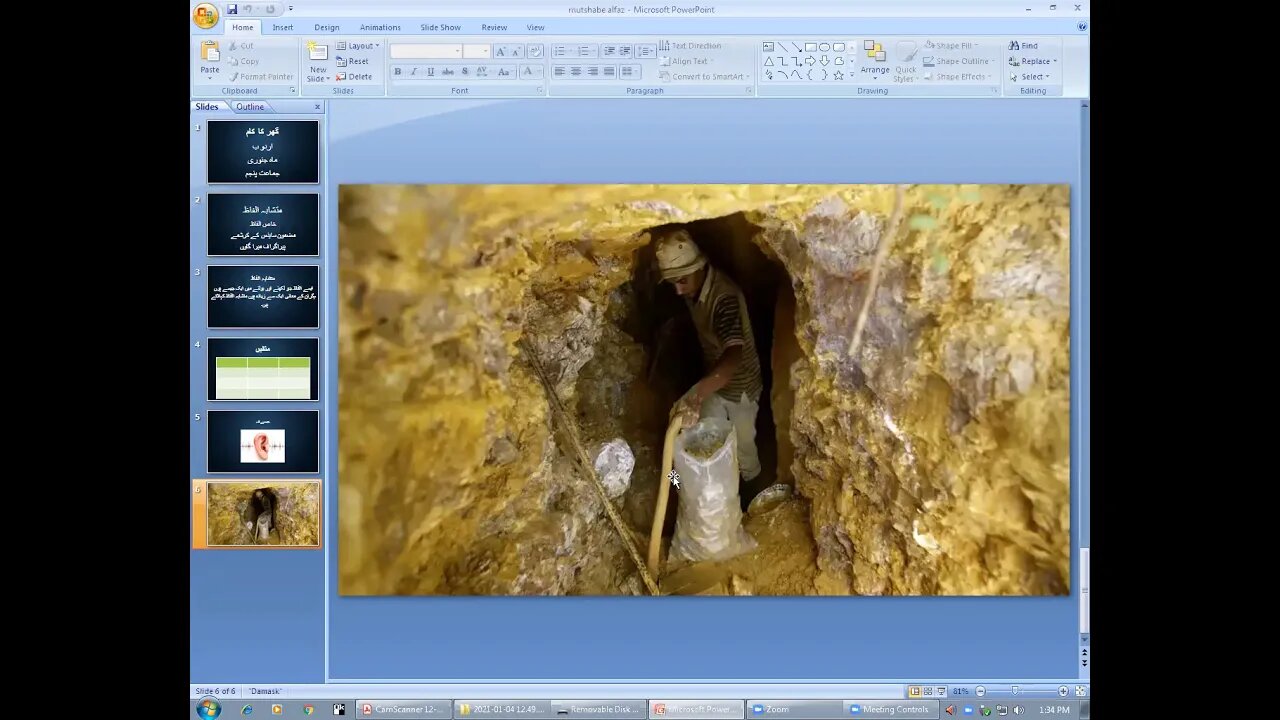This screenshot has height=720, width=1280.
Task: Click the Office button
Action: pyautogui.click(x=206, y=15)
